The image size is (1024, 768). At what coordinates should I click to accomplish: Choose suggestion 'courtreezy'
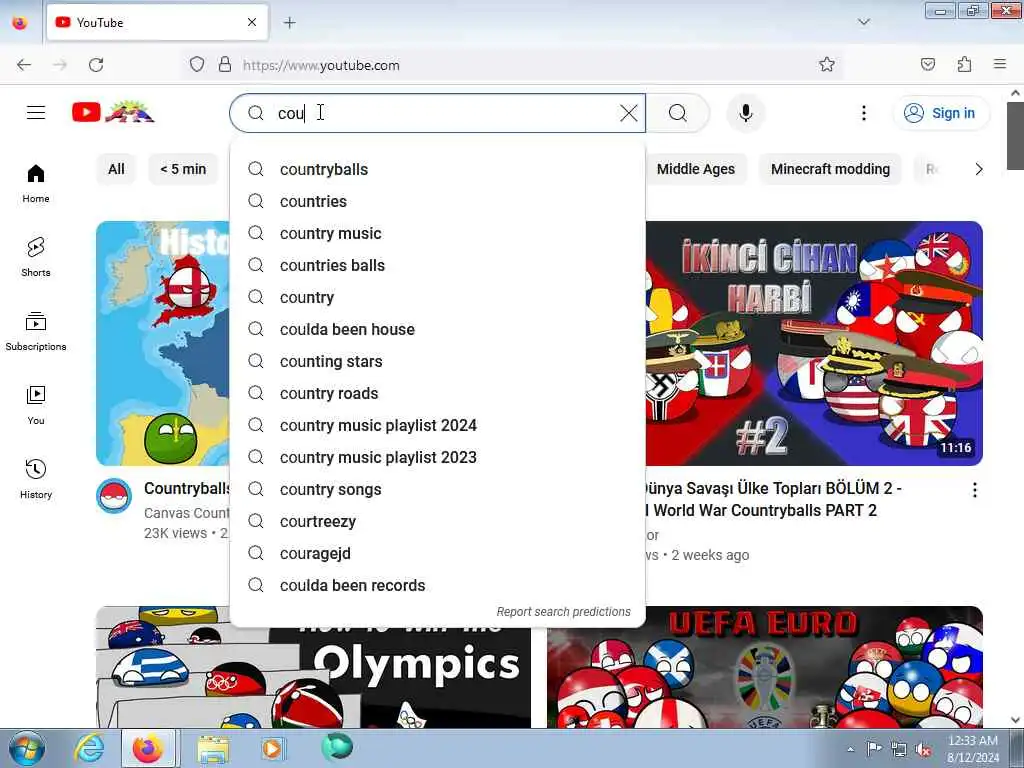click(438, 521)
